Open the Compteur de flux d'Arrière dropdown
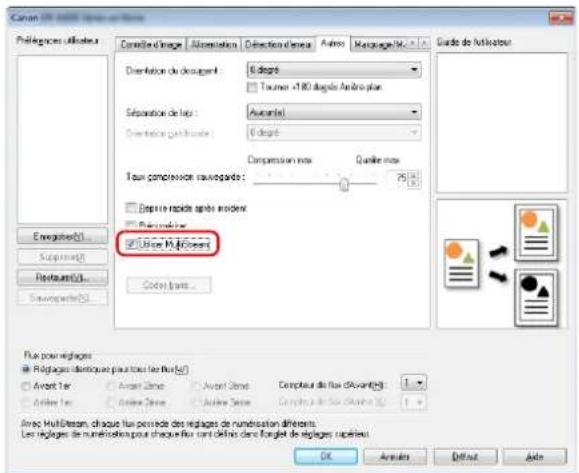Image resolution: width=579 pixels, height=473 pixels. point(413,402)
